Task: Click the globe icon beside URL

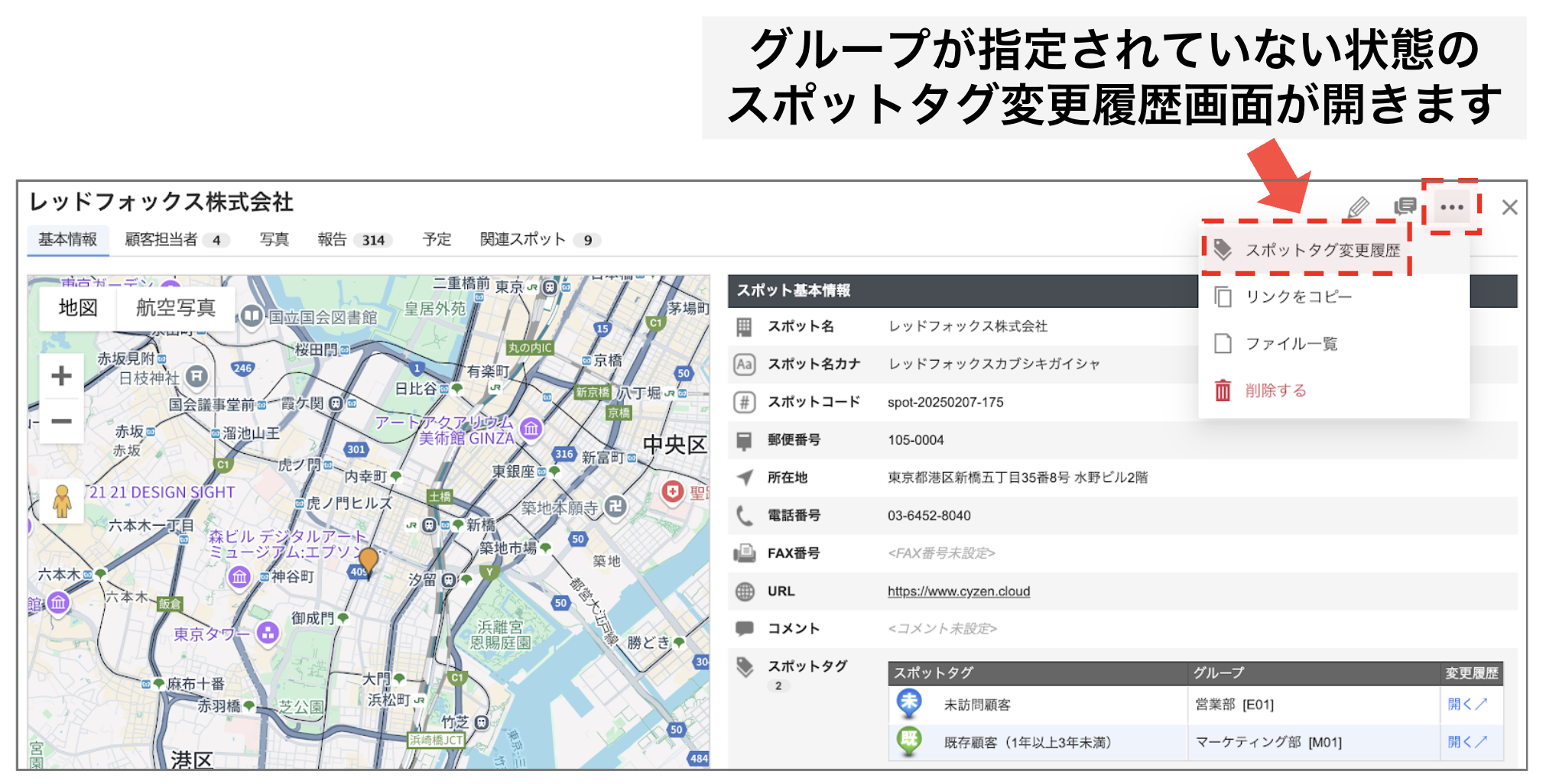Action: (744, 591)
